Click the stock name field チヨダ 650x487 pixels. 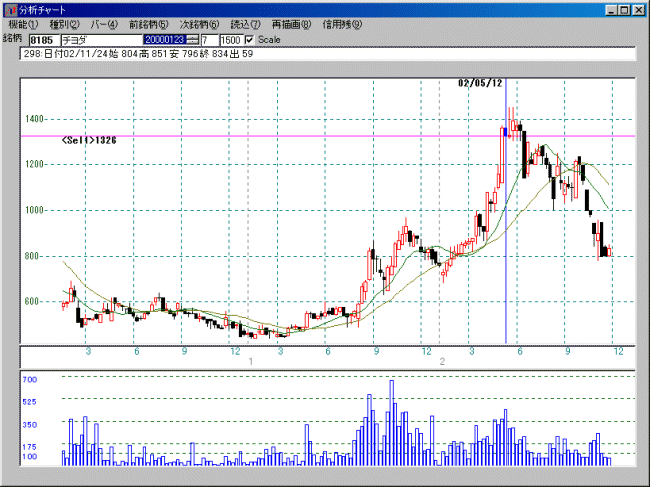102,40
